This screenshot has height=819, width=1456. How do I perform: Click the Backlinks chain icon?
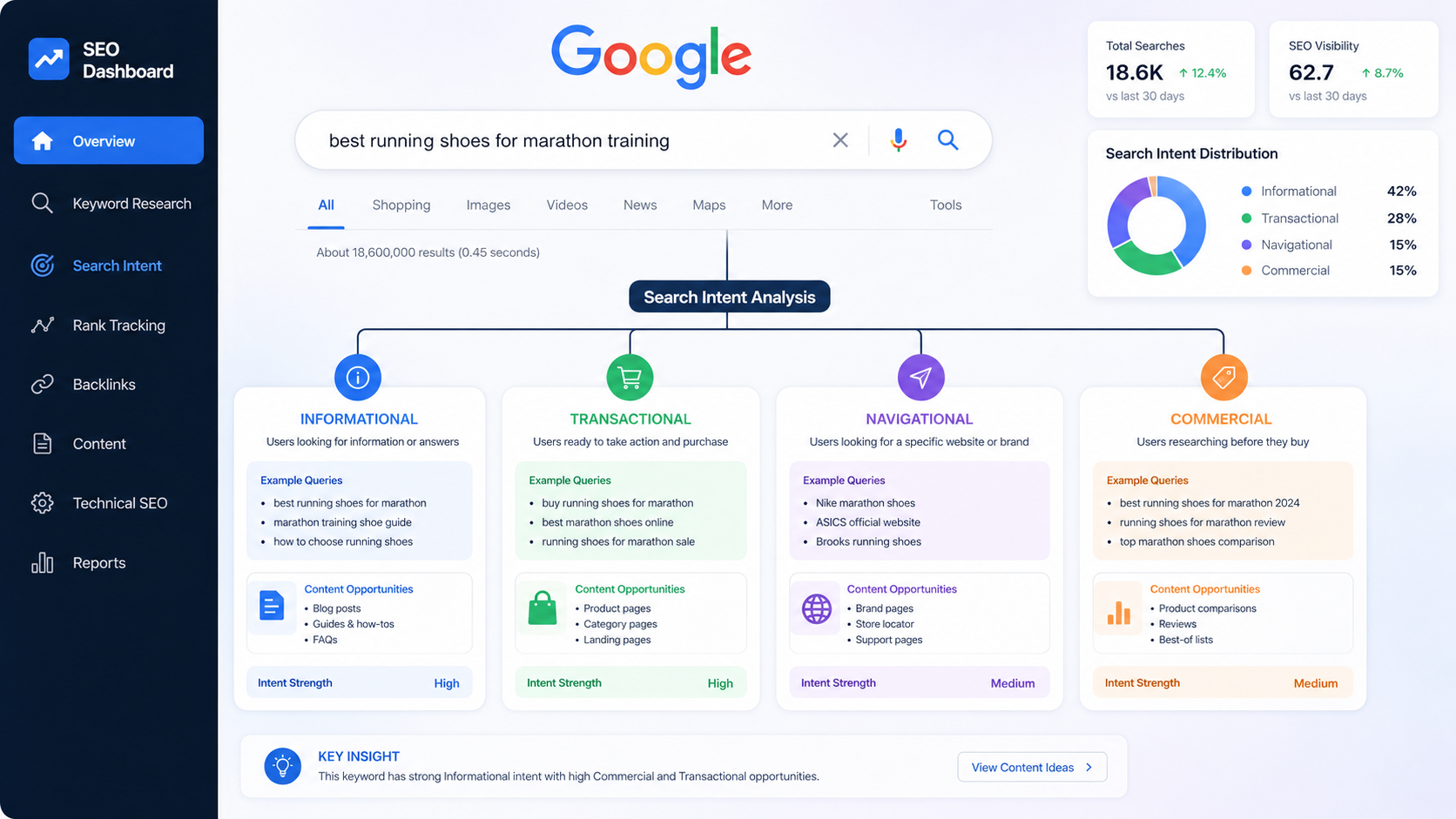point(42,384)
